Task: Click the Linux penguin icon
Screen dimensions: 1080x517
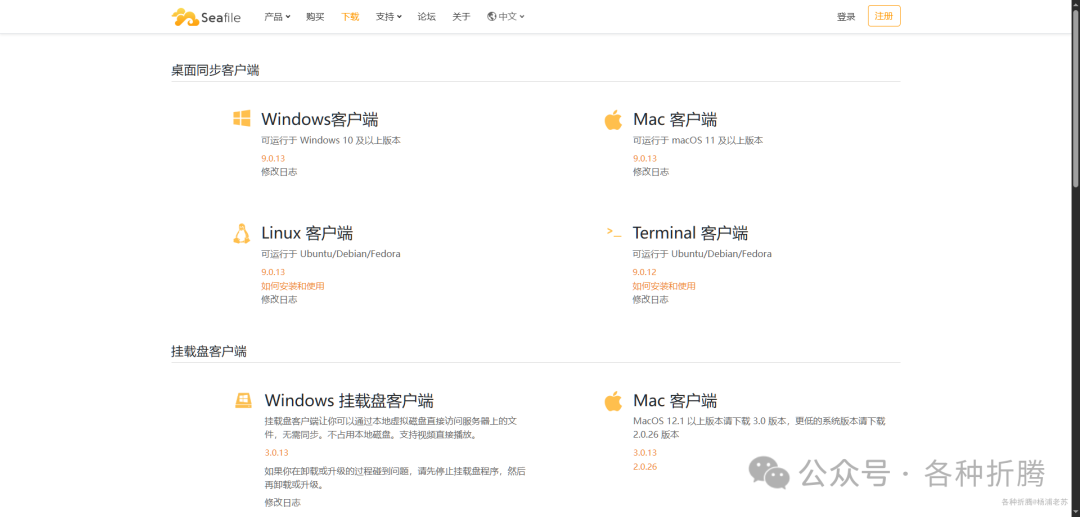Action: [x=241, y=233]
